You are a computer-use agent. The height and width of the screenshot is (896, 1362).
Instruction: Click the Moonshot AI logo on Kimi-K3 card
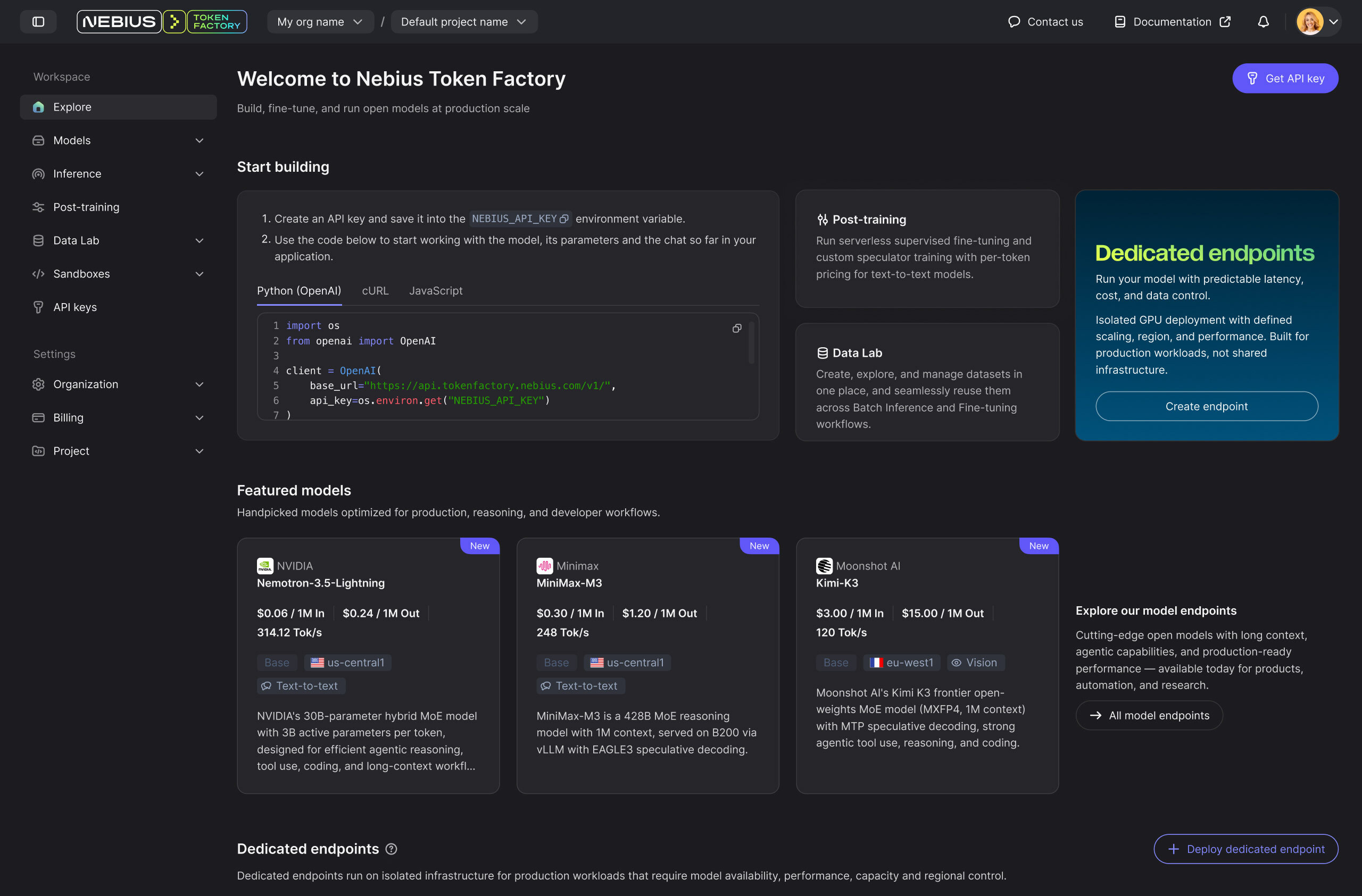[824, 566]
